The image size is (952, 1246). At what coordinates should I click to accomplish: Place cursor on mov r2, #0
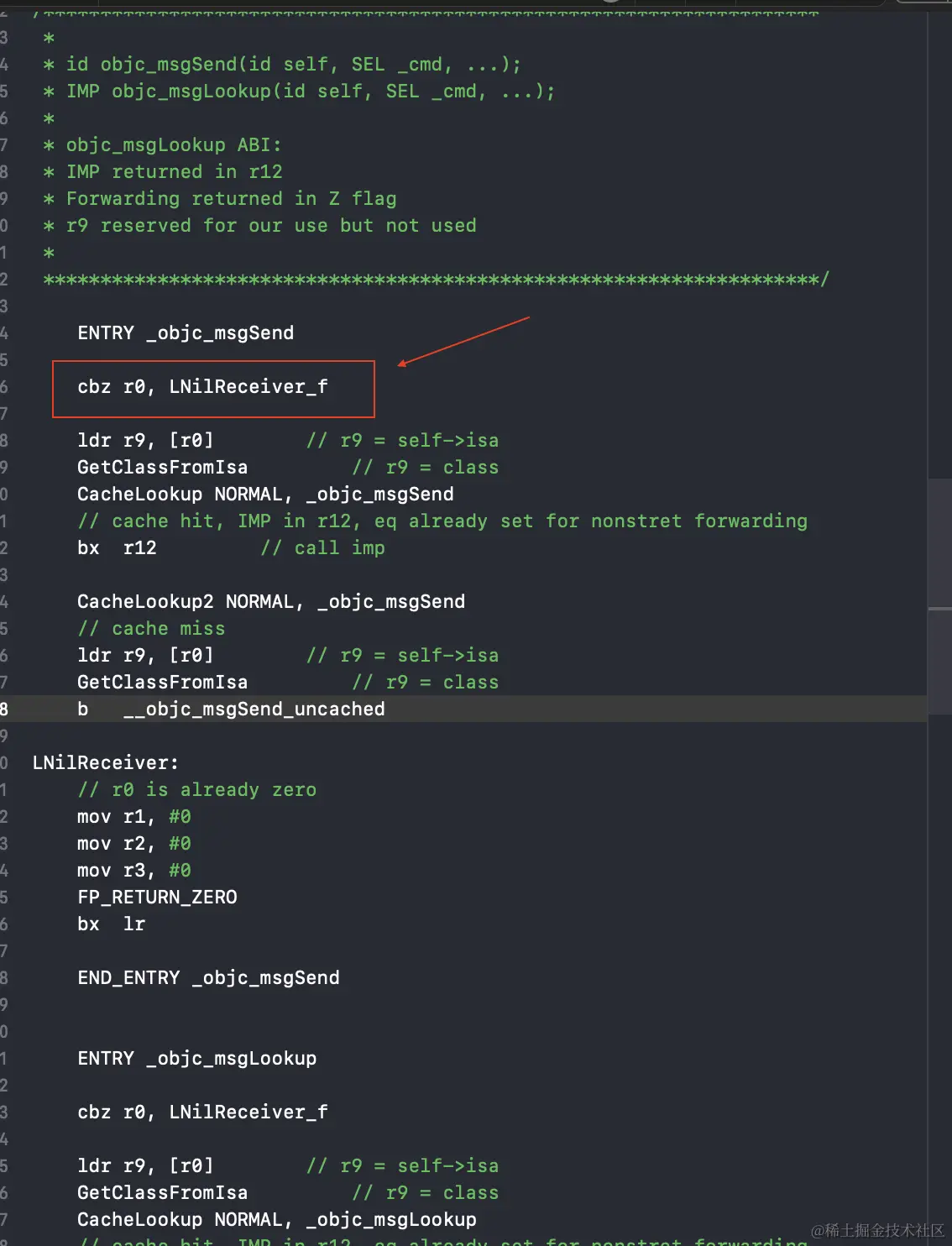point(133,844)
